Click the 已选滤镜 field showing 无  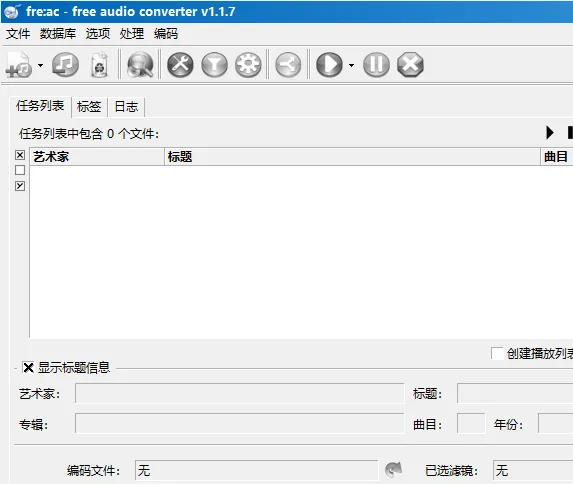click(x=533, y=470)
